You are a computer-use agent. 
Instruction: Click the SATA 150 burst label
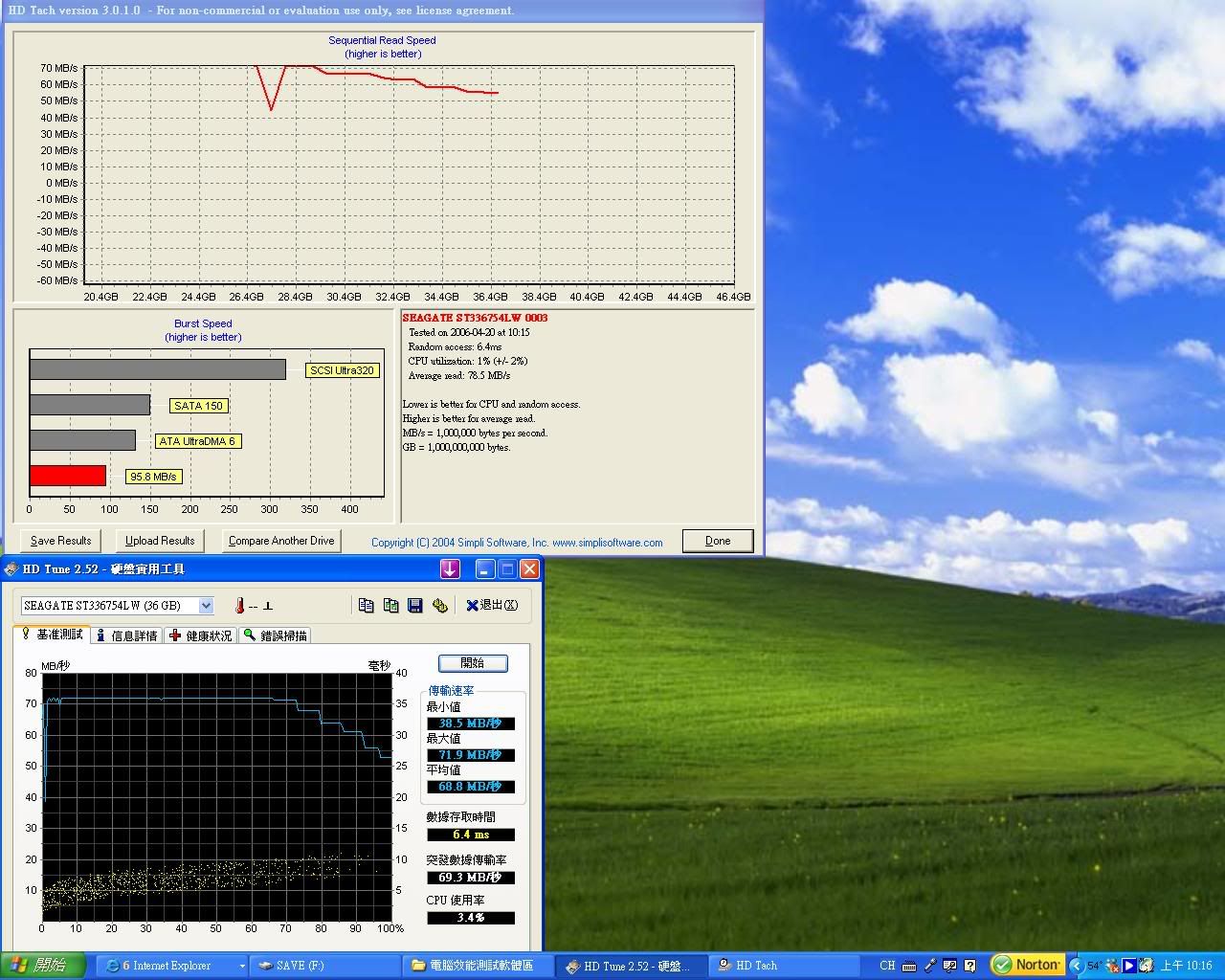click(x=198, y=406)
